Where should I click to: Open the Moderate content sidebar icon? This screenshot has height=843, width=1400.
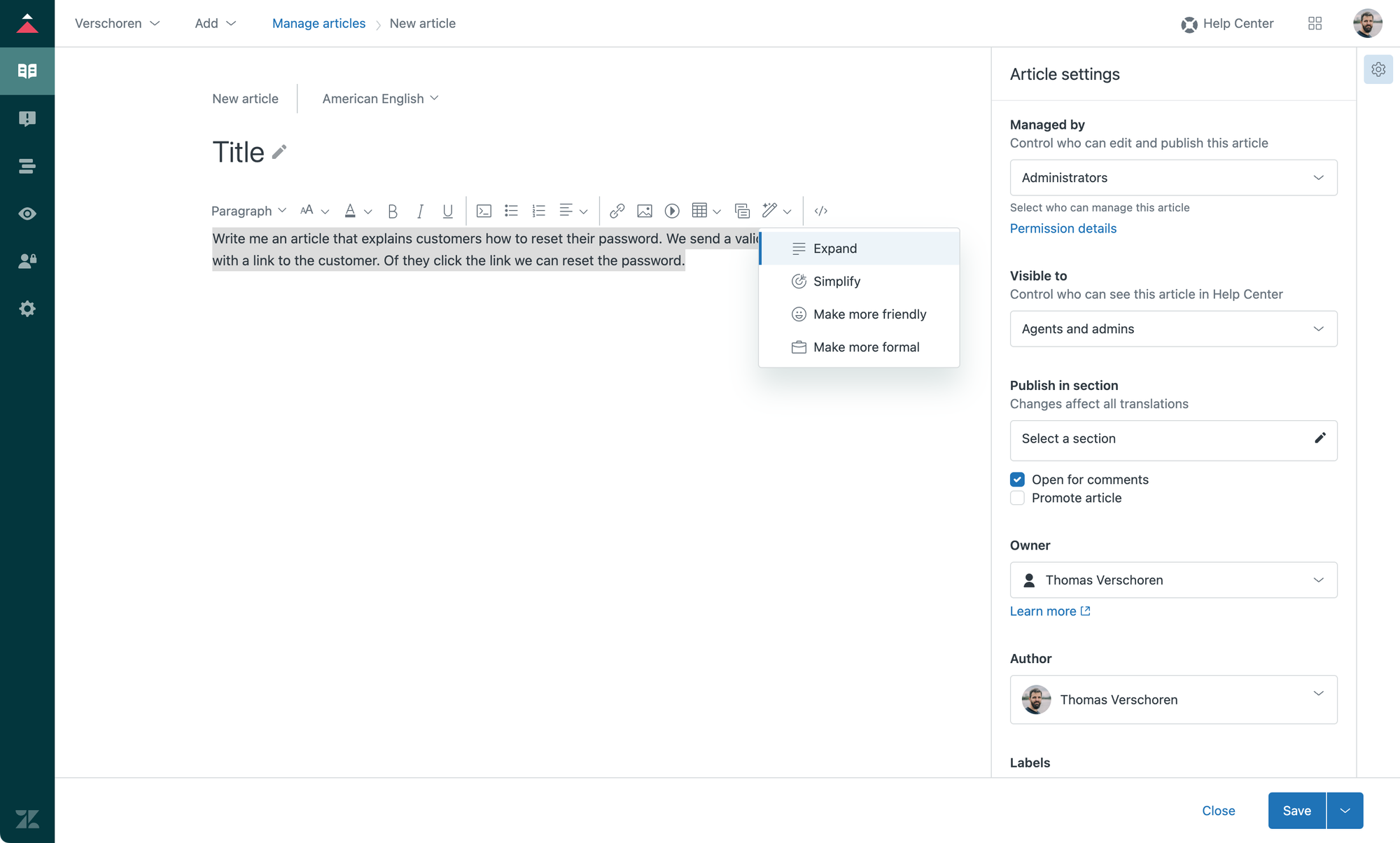[x=27, y=118]
